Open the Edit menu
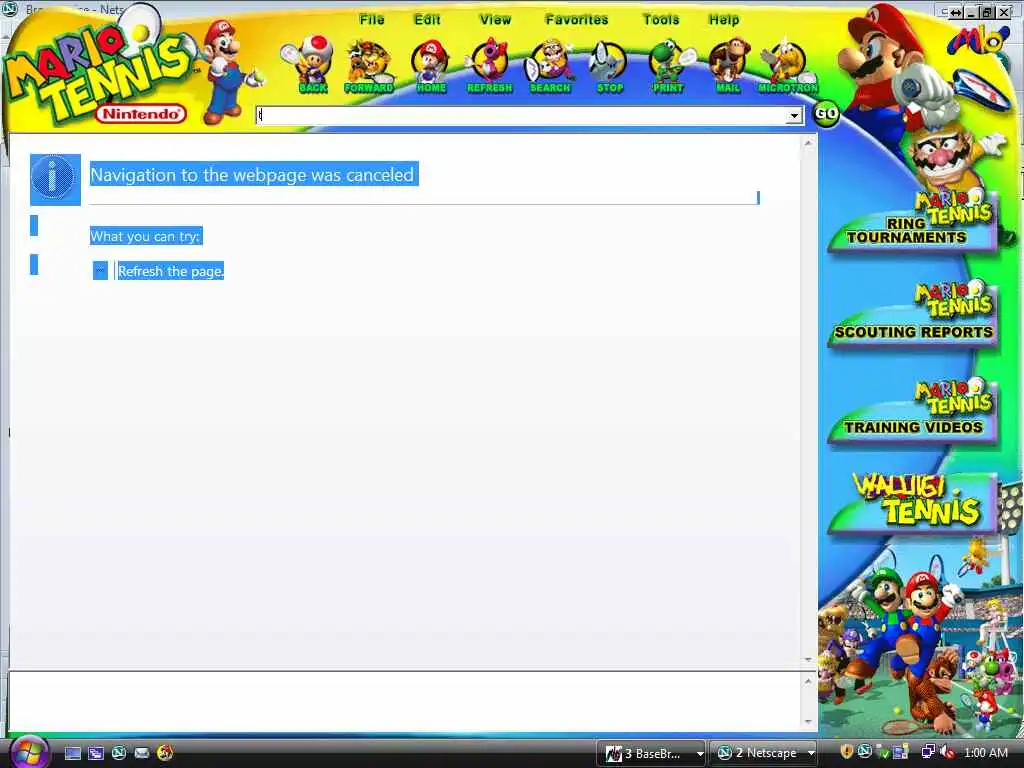 coord(427,20)
